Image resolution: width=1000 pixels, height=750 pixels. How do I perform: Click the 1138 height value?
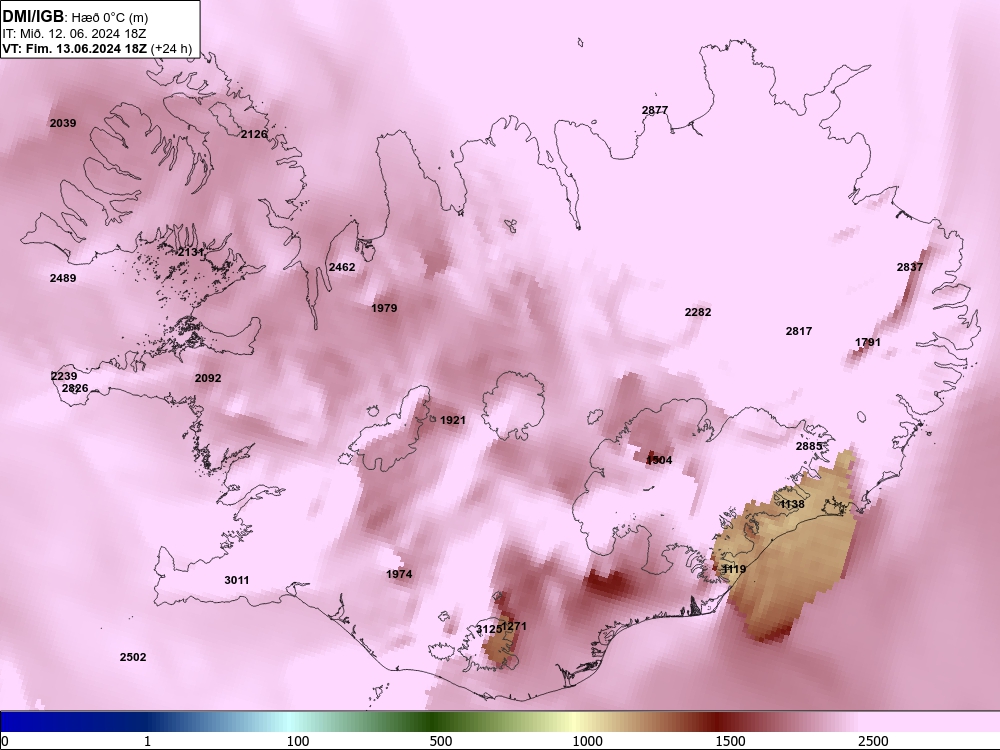coord(792,504)
